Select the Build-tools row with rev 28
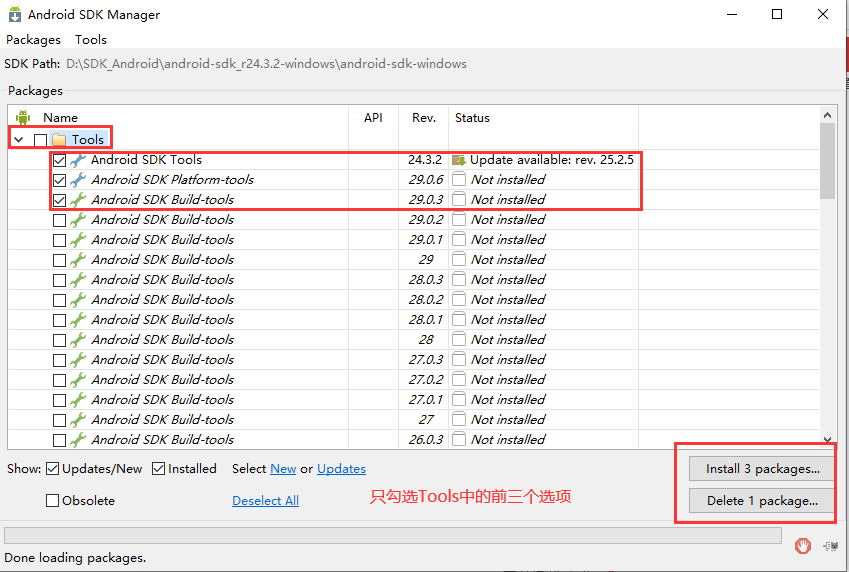The height and width of the screenshot is (572, 849). click(x=414, y=340)
